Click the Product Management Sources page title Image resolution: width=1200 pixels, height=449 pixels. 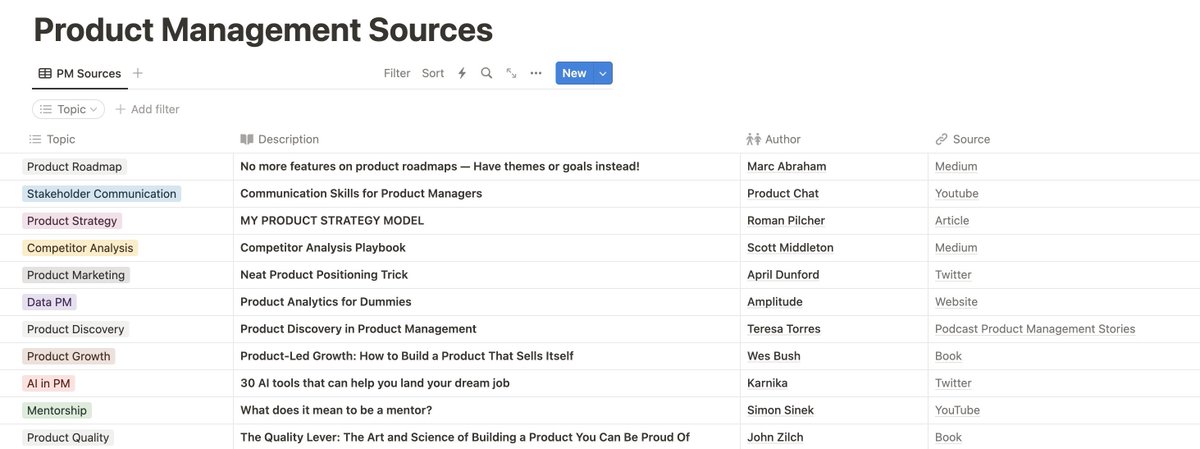coord(263,29)
